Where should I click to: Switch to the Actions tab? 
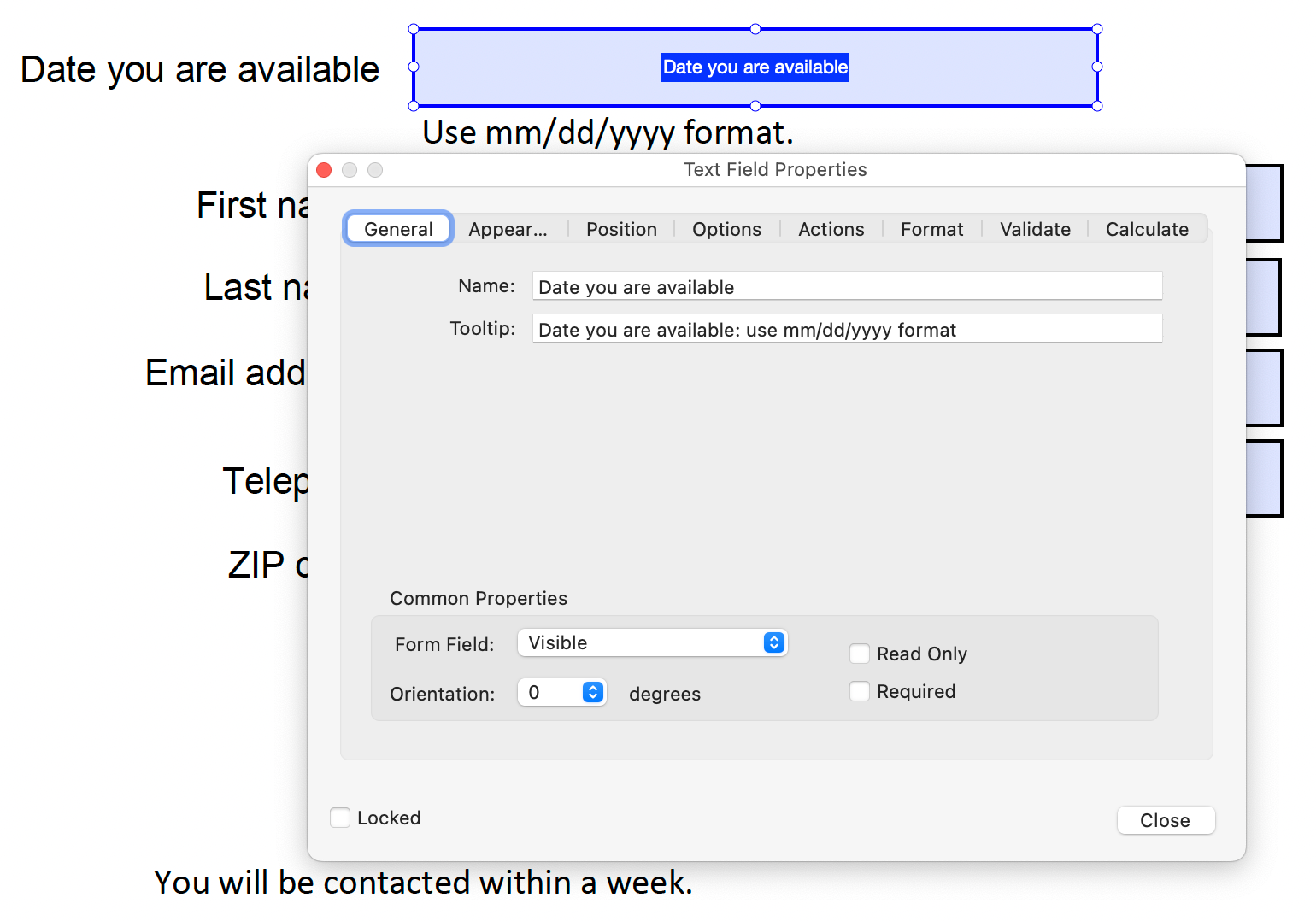(x=831, y=229)
